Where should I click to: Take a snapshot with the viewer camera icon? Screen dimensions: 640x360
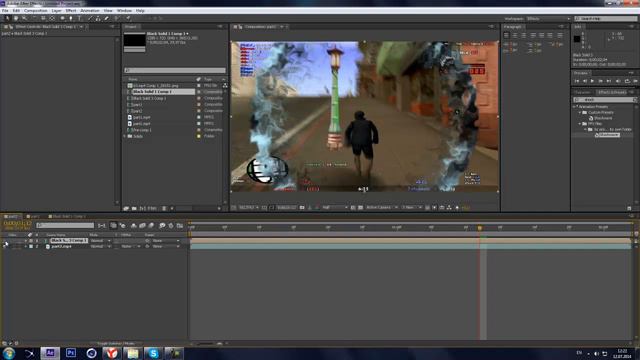click(x=302, y=208)
